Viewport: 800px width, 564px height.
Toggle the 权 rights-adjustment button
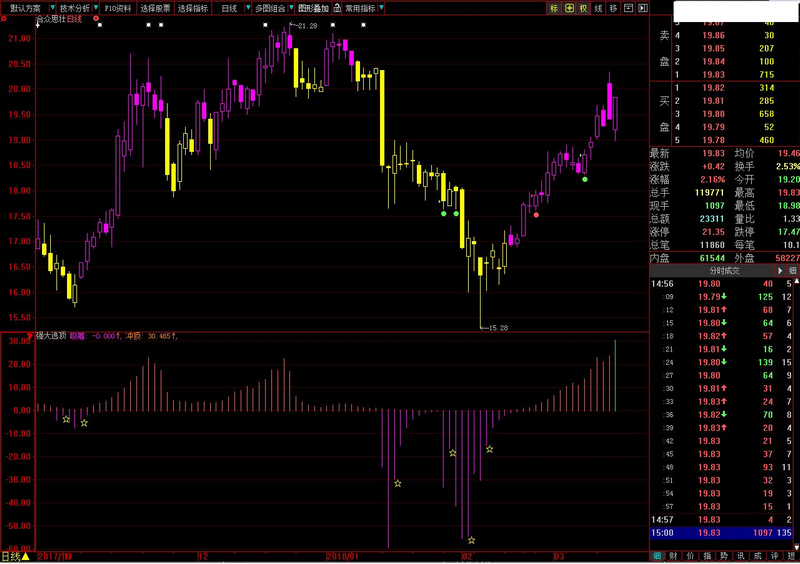584,8
